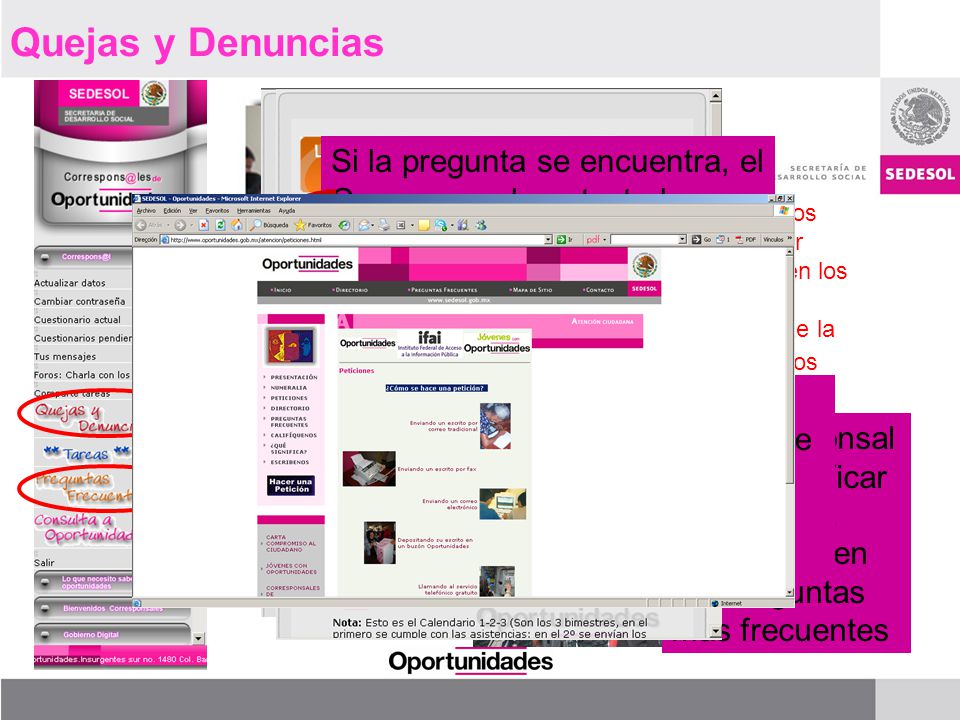The width and height of the screenshot is (960, 720).
Task: Open the address bar dropdown arrow
Action: (x=549, y=239)
